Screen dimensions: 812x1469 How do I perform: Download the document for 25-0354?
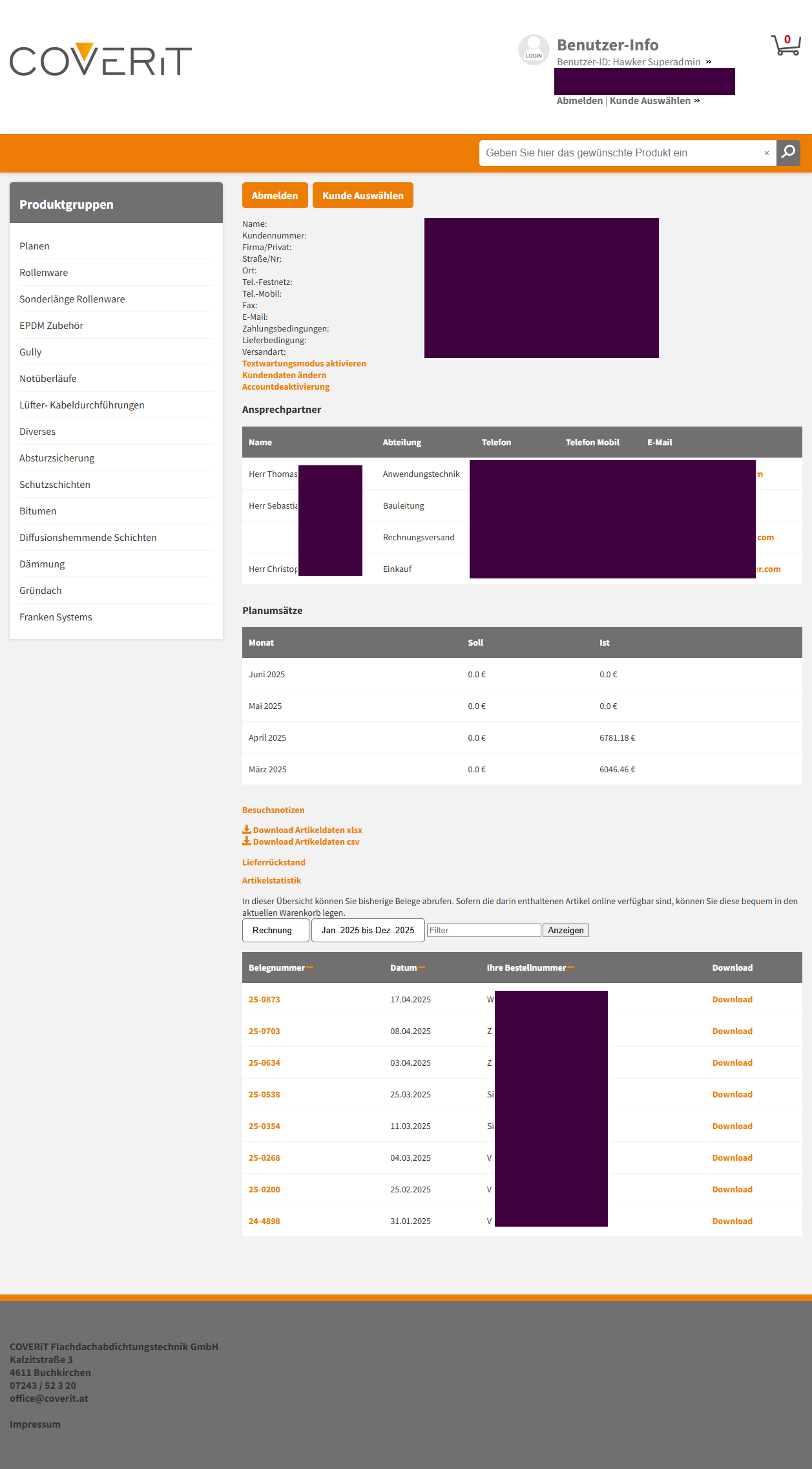[733, 1126]
